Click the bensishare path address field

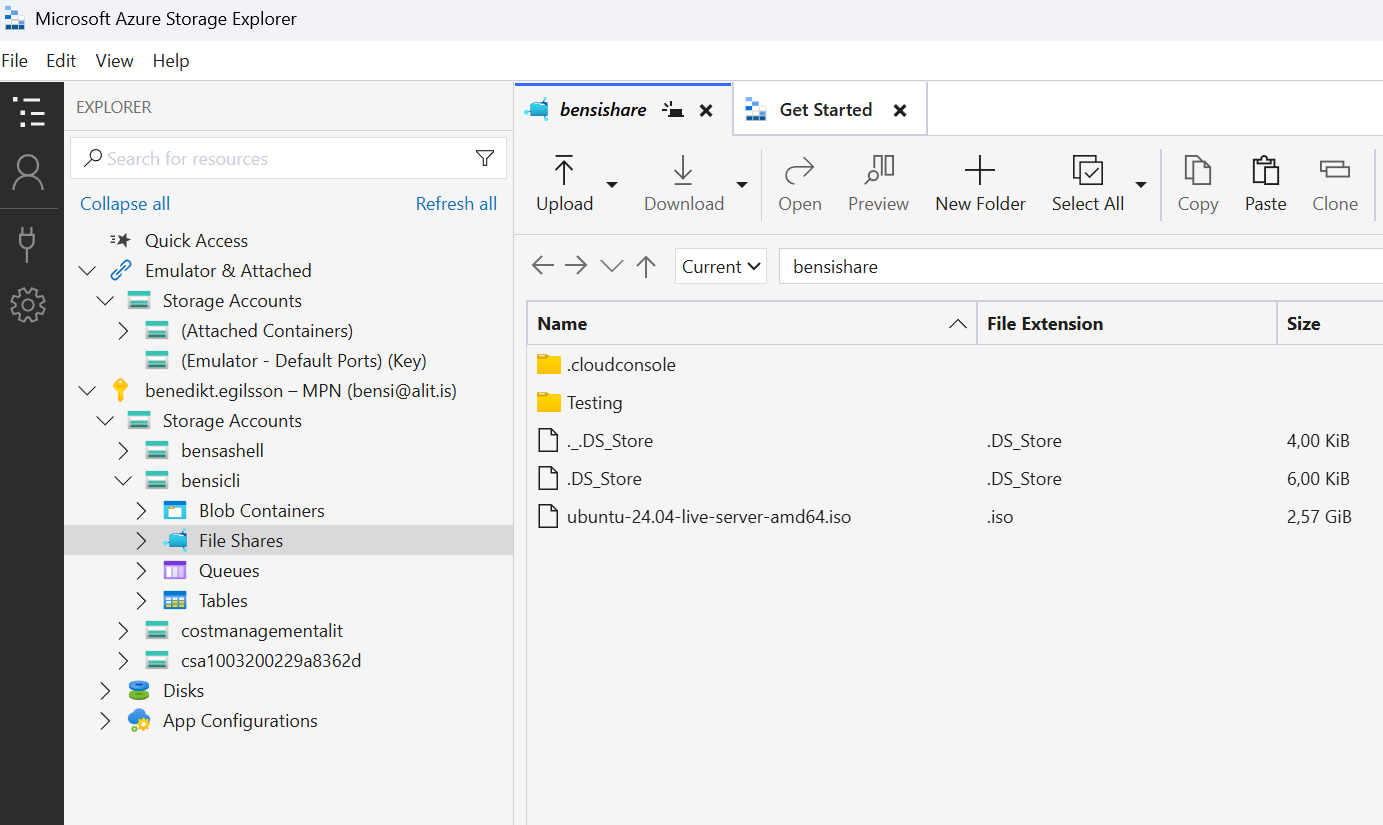point(1081,266)
